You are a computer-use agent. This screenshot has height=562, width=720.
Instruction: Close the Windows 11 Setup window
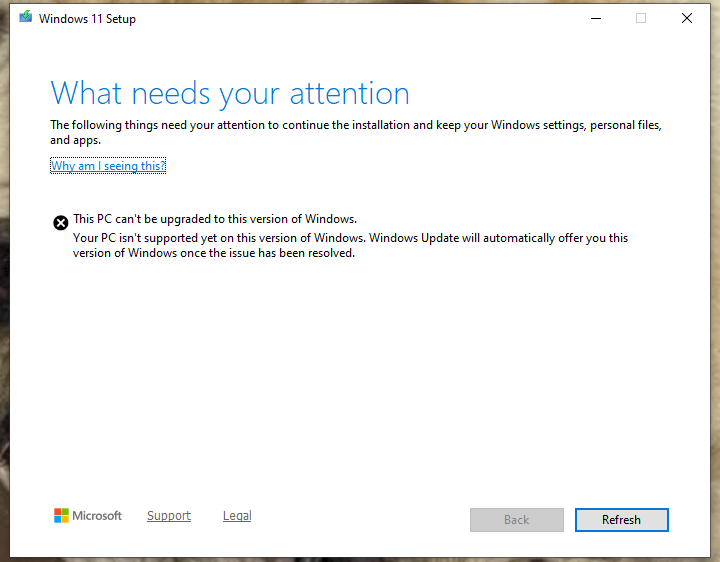(x=687, y=18)
